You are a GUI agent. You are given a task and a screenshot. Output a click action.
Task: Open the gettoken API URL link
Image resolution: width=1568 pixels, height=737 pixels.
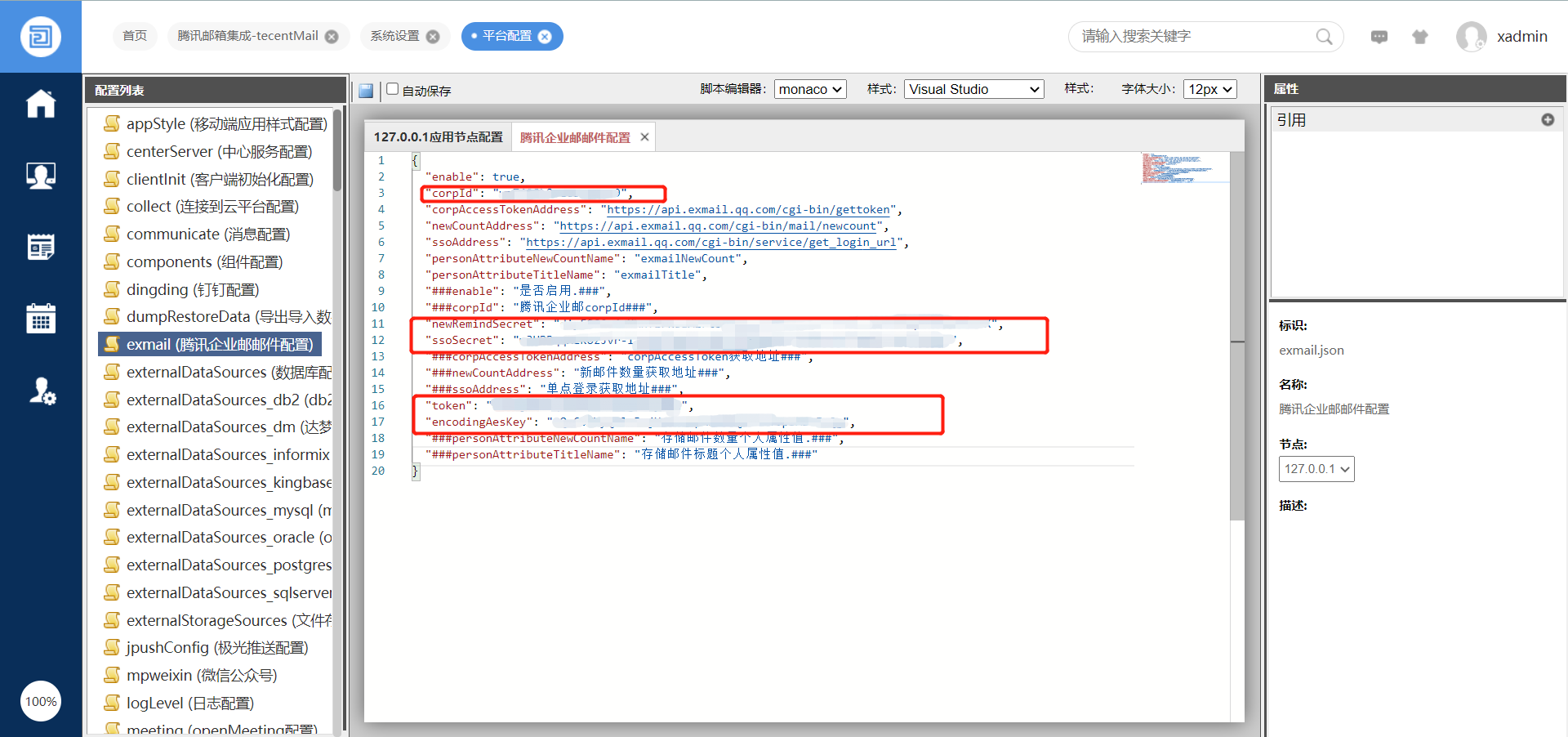[749, 210]
